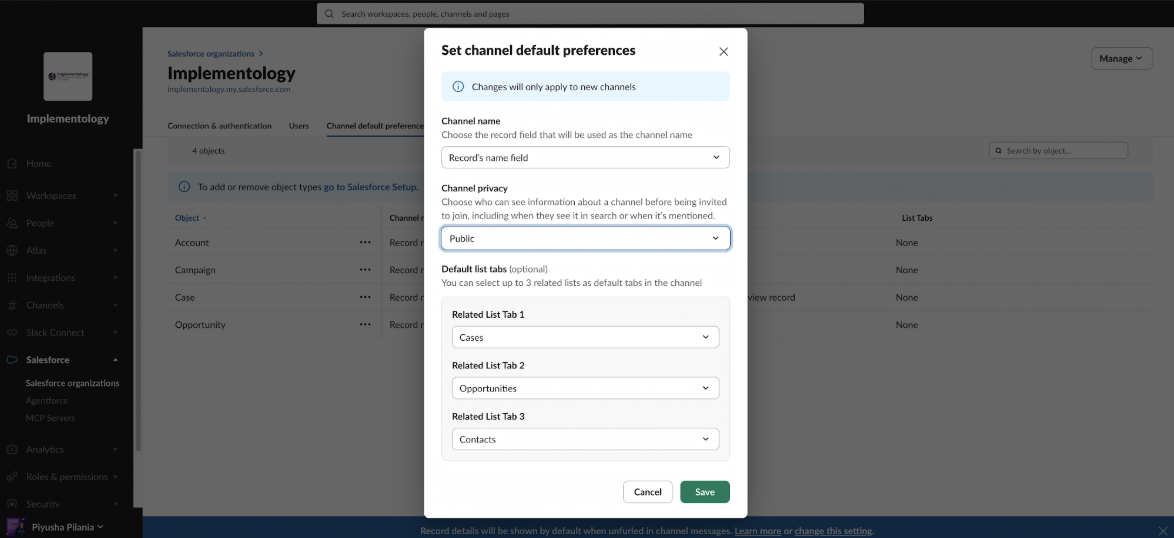
Task: Click the Workspaces grid icon
Action: 12,195
